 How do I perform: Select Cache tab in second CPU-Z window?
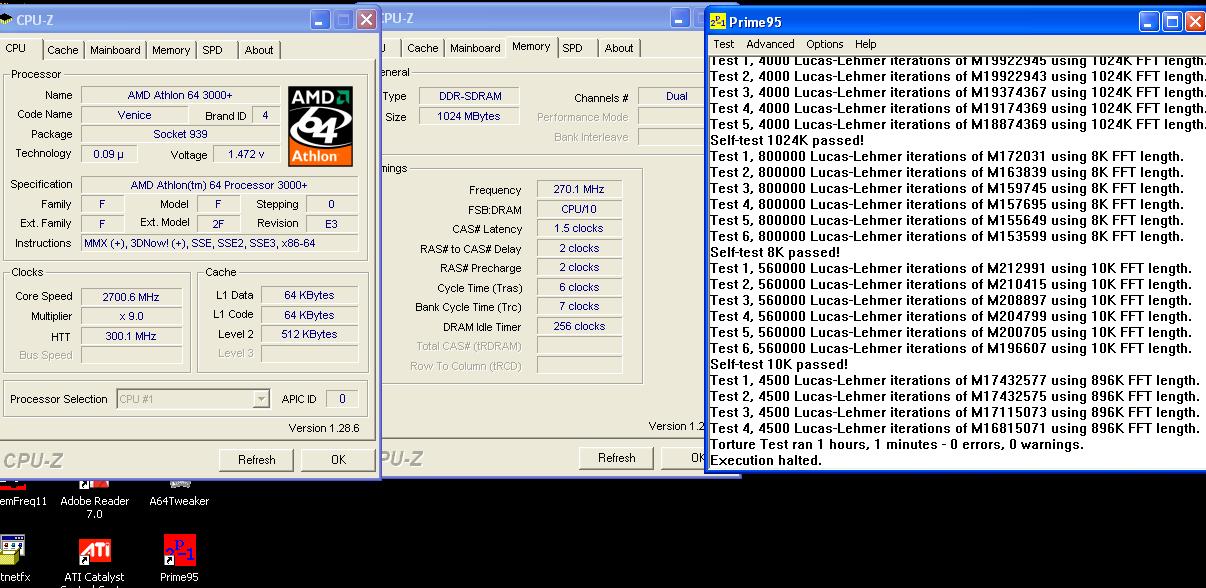(x=422, y=48)
